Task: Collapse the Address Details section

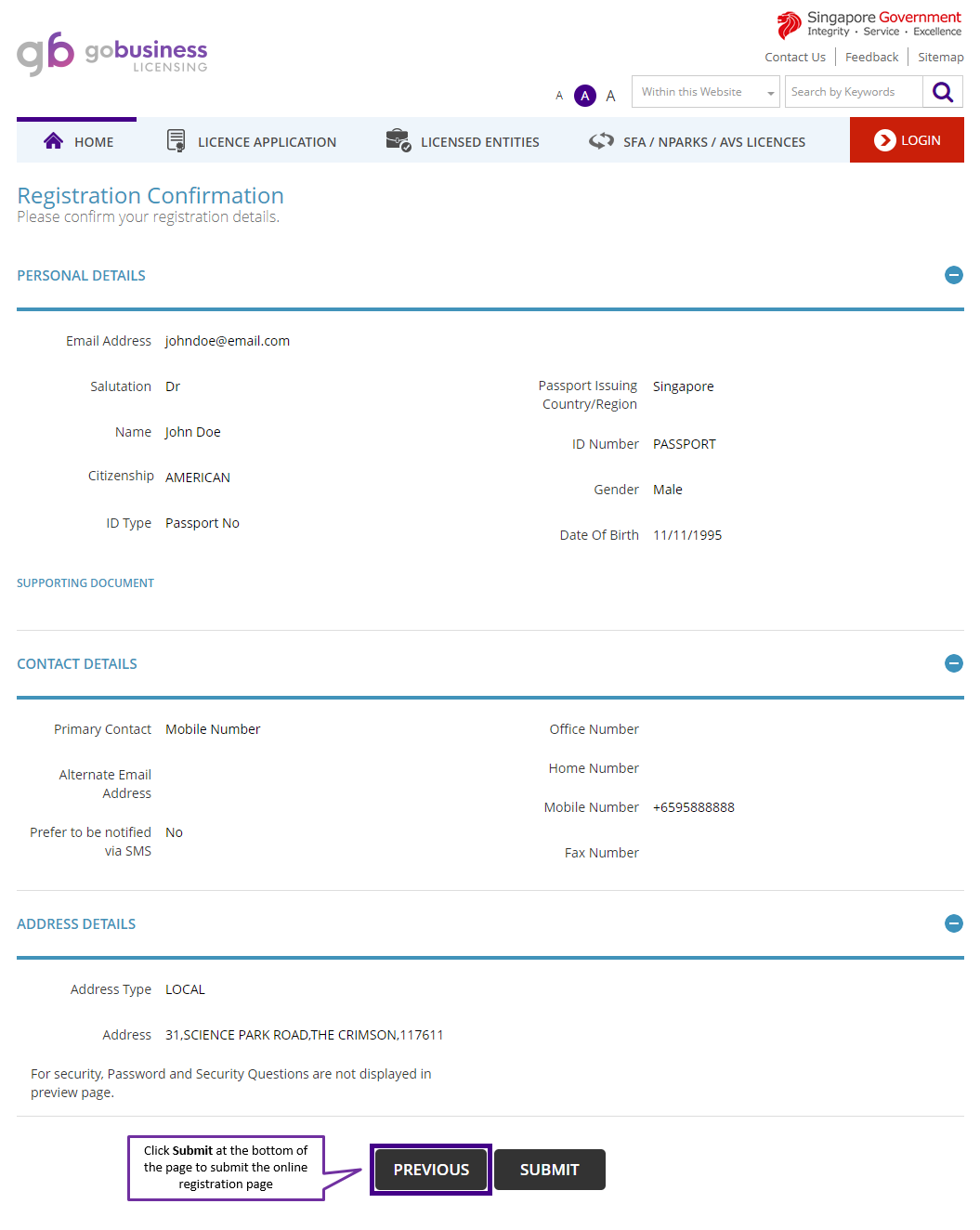Action: pos(953,923)
